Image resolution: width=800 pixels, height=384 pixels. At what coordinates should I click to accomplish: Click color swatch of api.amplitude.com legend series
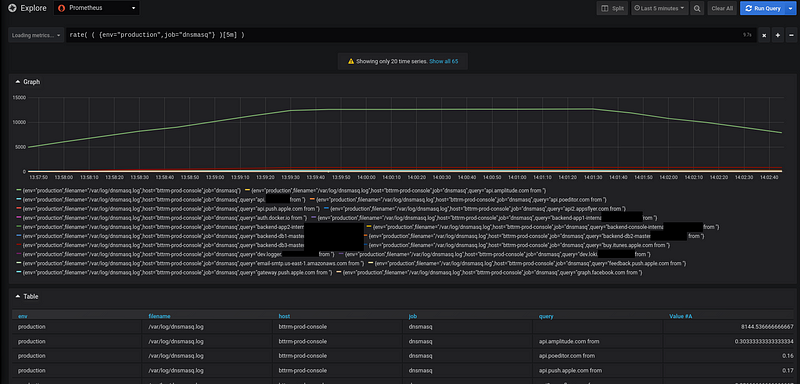pos(247,190)
